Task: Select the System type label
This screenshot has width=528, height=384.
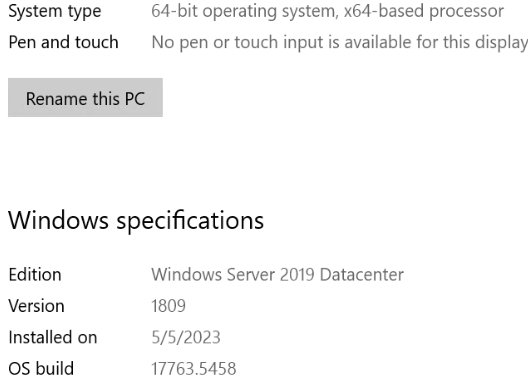Action: point(55,12)
